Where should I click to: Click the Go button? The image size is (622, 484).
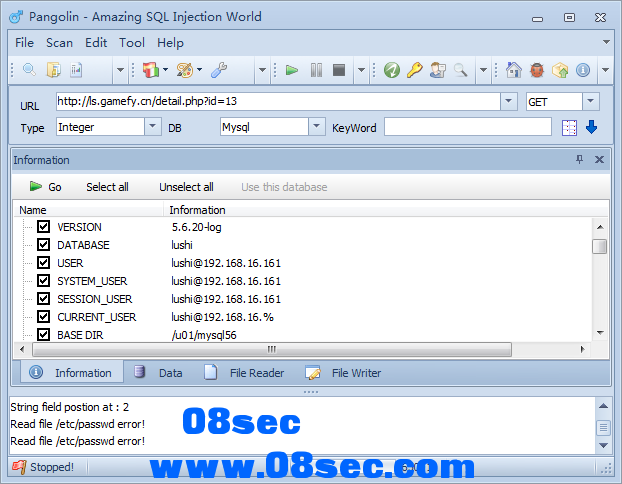45,187
